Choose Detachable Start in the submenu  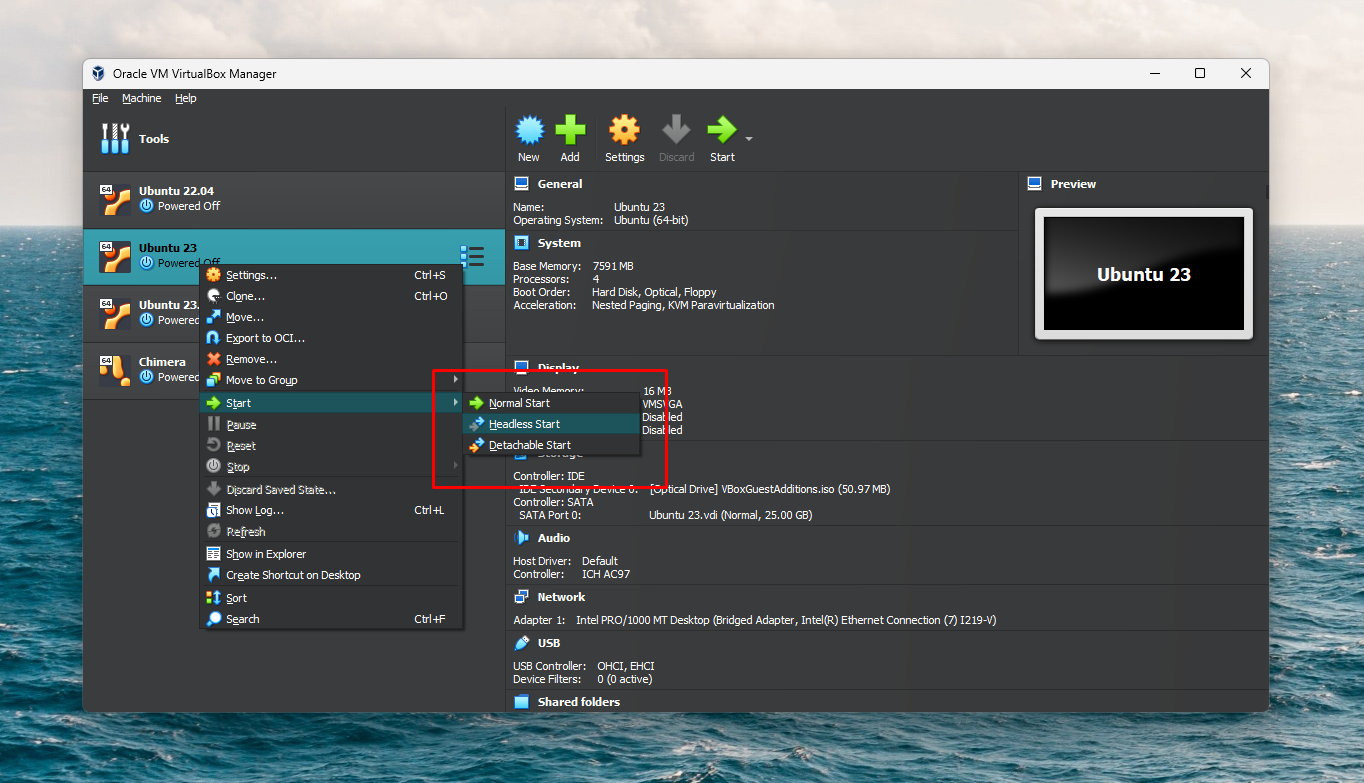(551, 445)
